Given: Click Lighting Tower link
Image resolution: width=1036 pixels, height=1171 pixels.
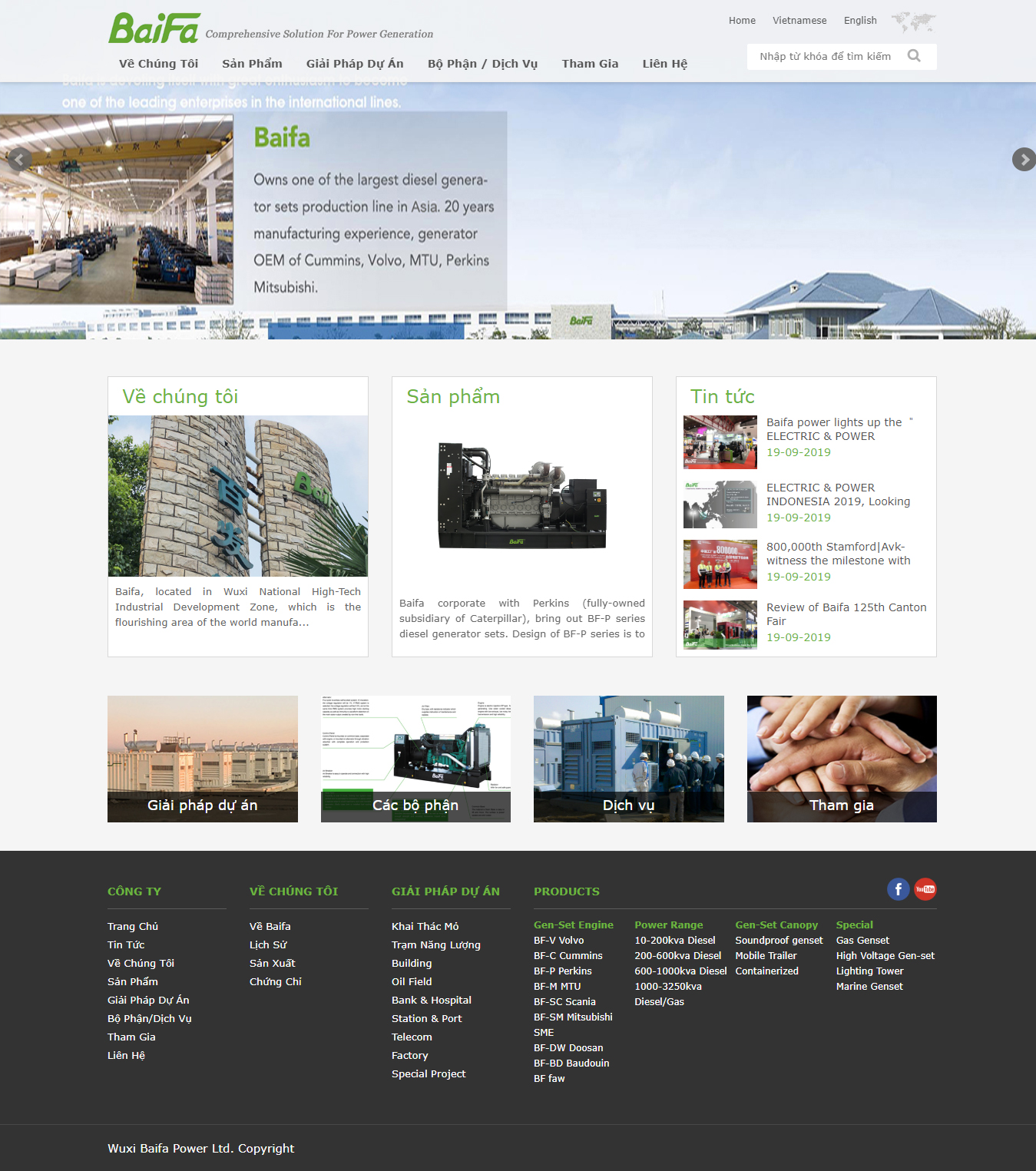Looking at the screenshot, I should [x=870, y=971].
